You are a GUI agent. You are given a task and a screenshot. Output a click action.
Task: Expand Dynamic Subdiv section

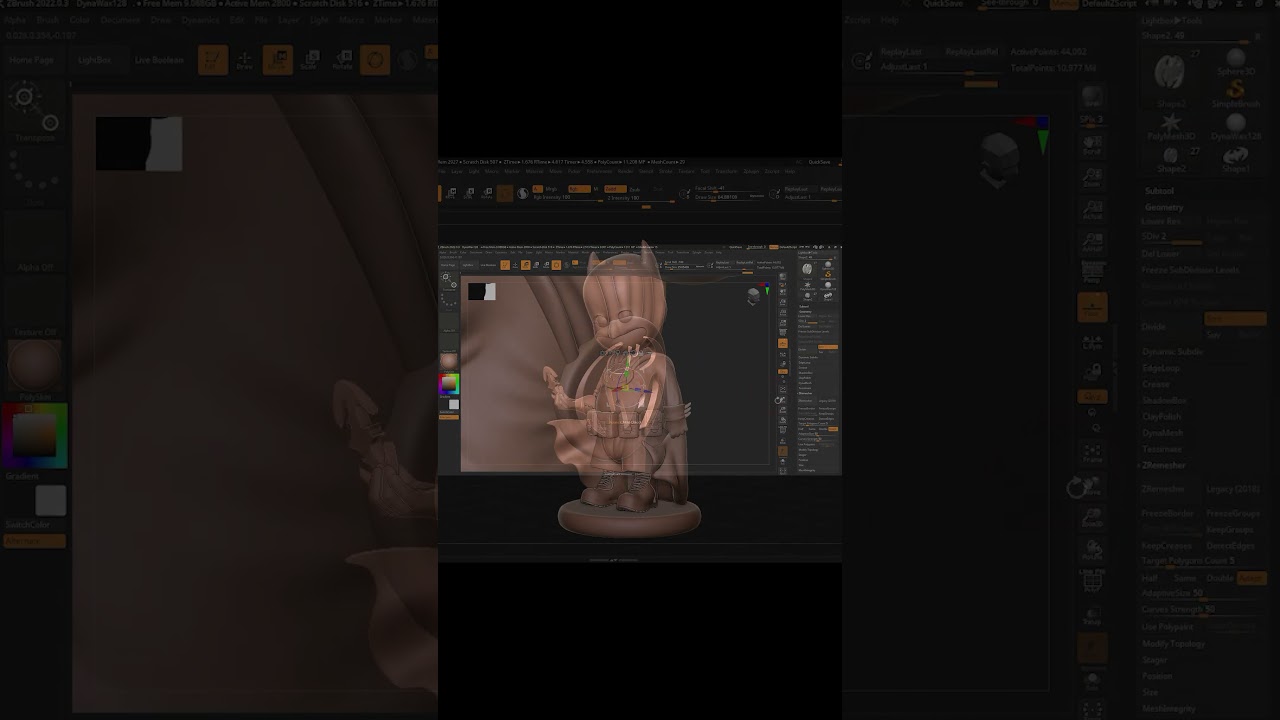click(1172, 351)
